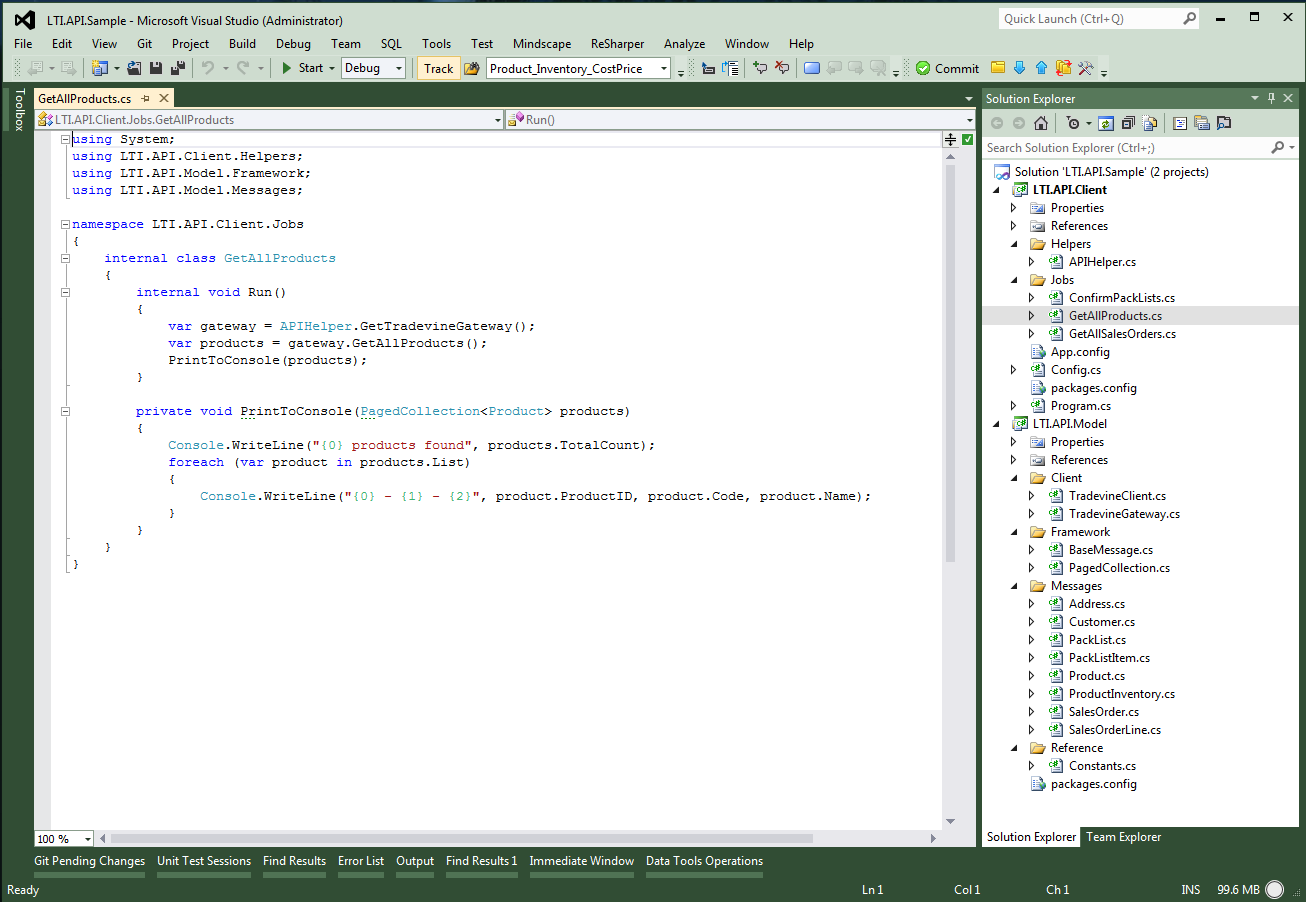
Task: Open the Mindscape menu
Action: pos(541,43)
